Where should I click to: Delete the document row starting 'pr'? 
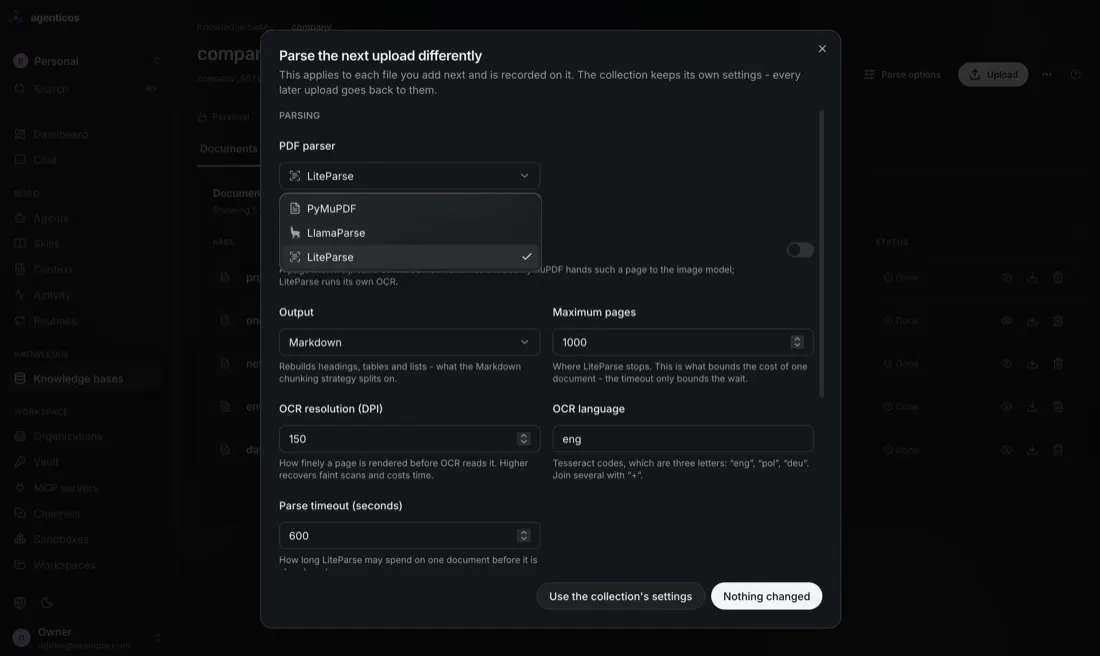(x=1058, y=278)
